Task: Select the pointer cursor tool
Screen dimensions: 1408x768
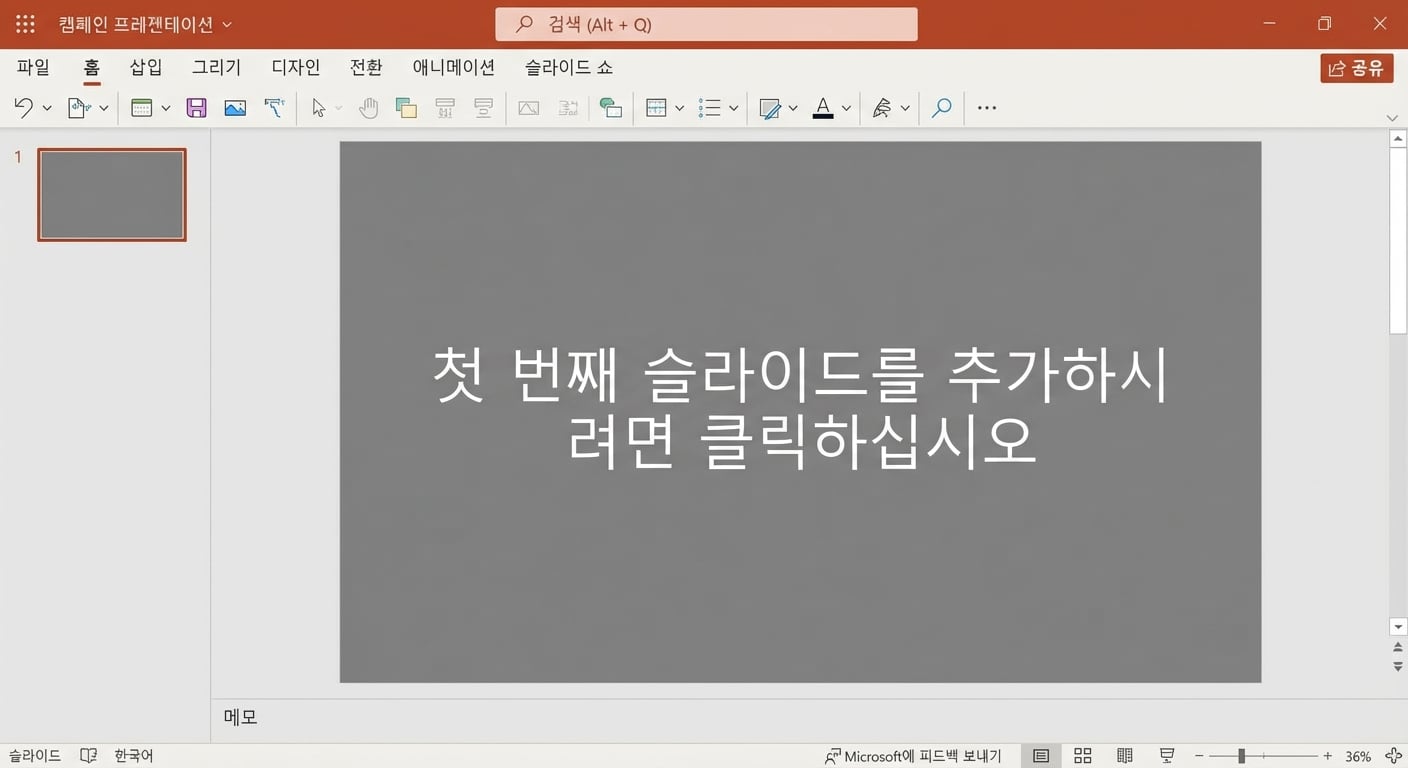Action: (319, 108)
